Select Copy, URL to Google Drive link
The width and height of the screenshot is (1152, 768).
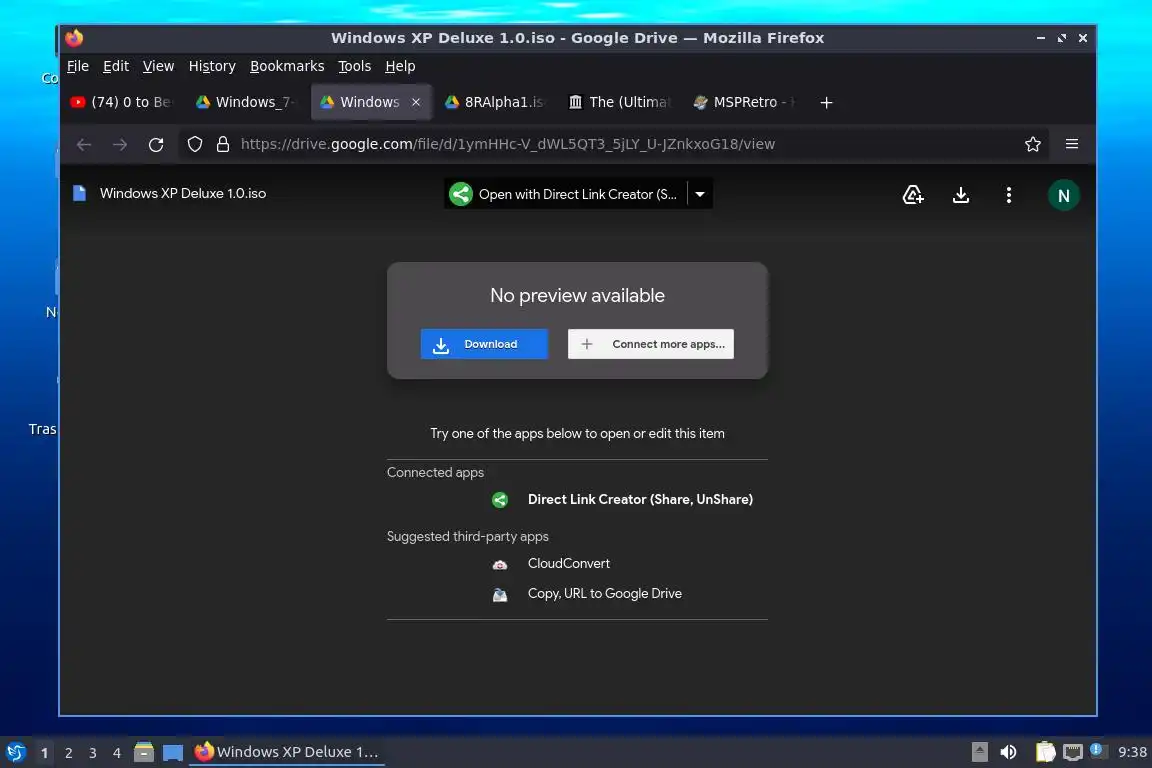point(605,594)
